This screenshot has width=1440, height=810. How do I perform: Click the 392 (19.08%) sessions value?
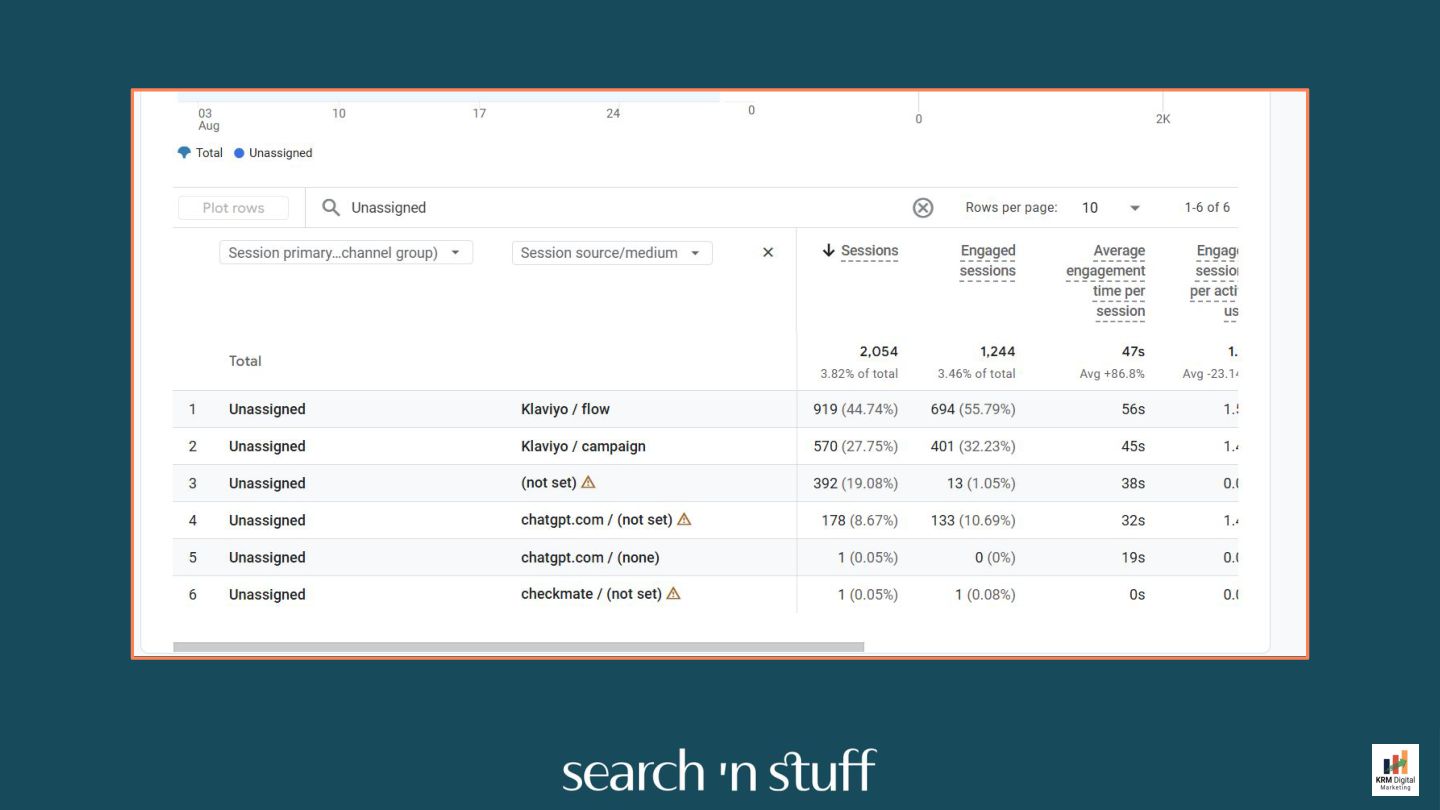(855, 483)
